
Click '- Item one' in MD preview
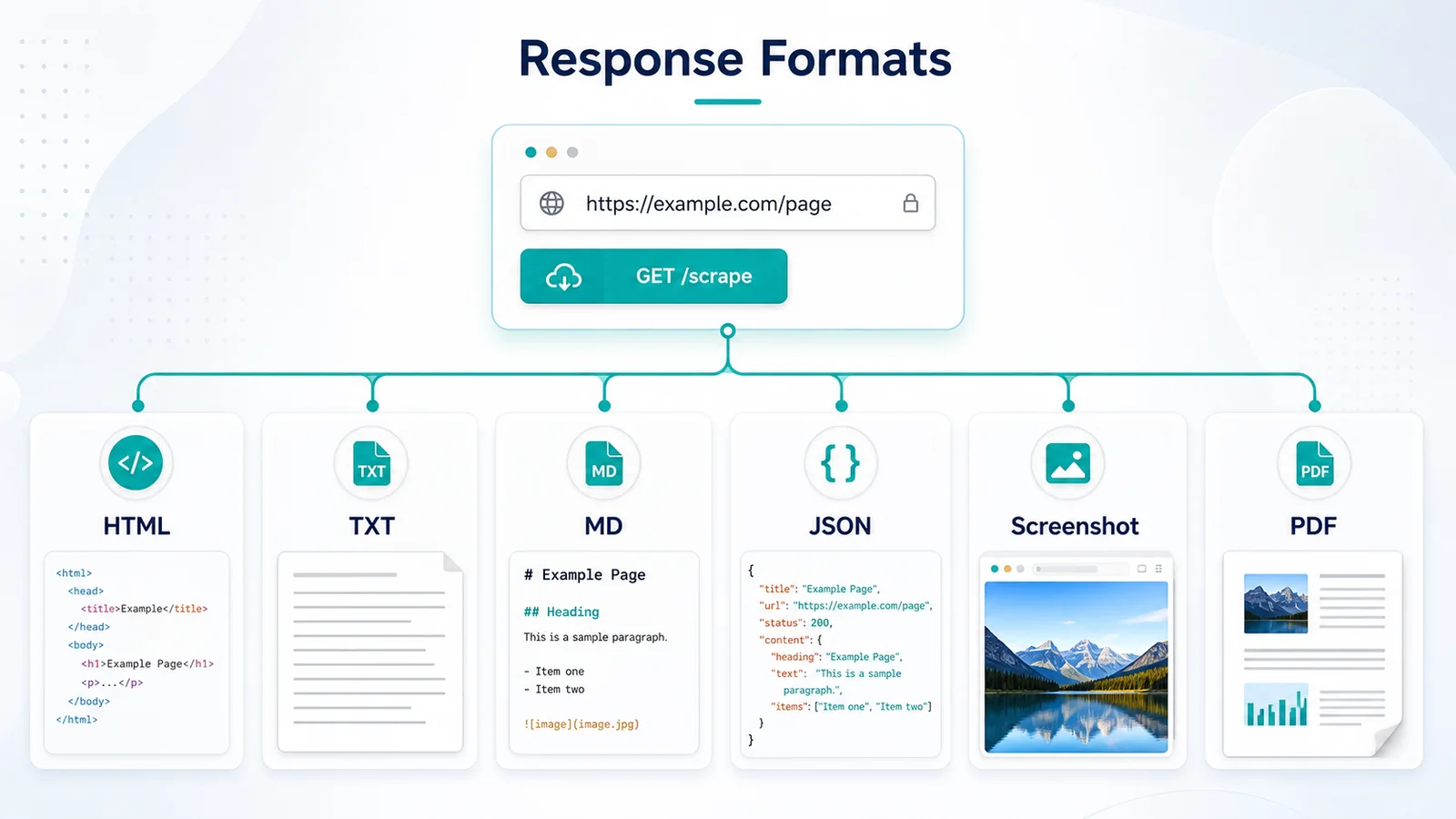554,672
